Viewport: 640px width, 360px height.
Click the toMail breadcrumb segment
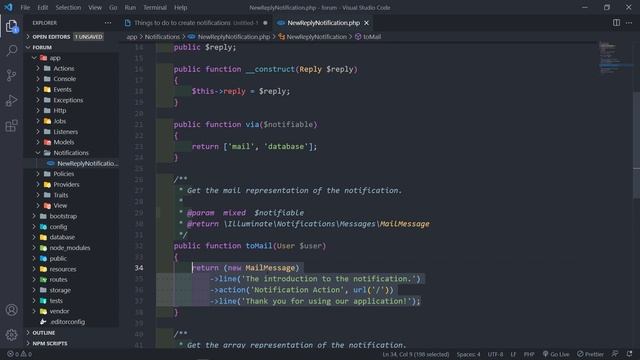[x=368, y=37]
